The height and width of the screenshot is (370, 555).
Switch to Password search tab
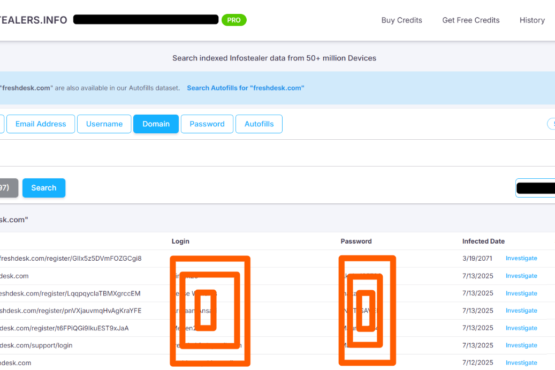pos(207,124)
